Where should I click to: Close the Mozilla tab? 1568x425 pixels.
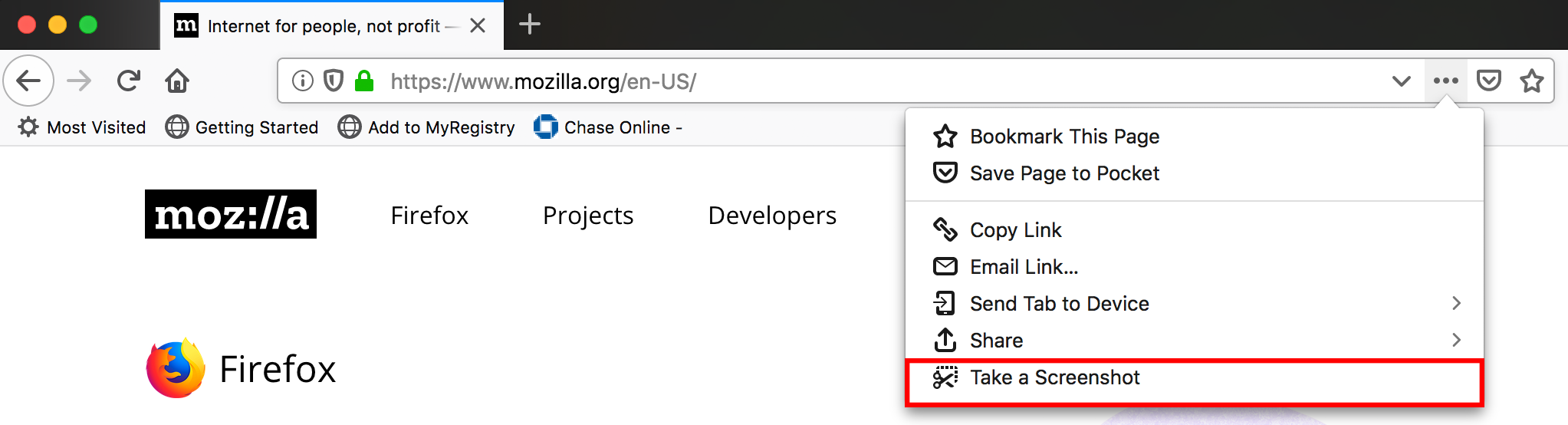pos(478,26)
